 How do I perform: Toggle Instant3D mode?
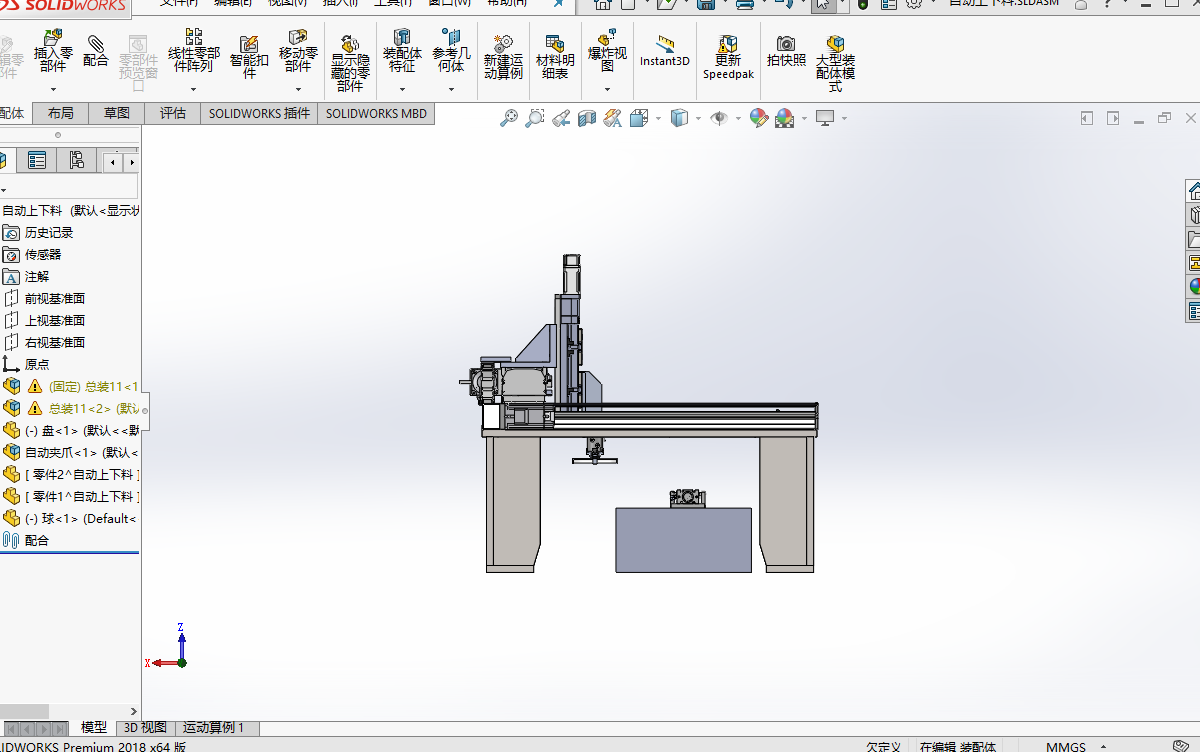tap(665, 51)
